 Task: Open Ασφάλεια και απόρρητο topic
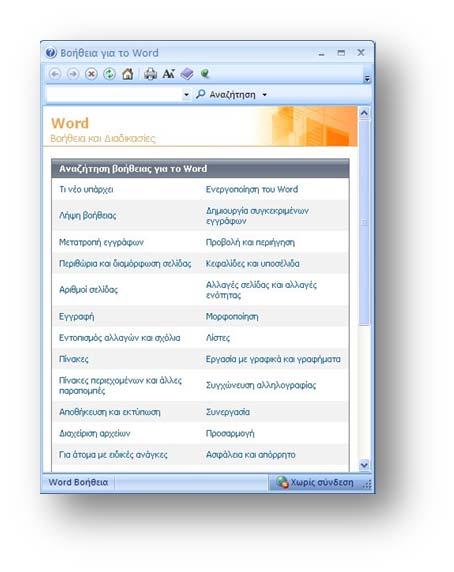tap(251, 455)
